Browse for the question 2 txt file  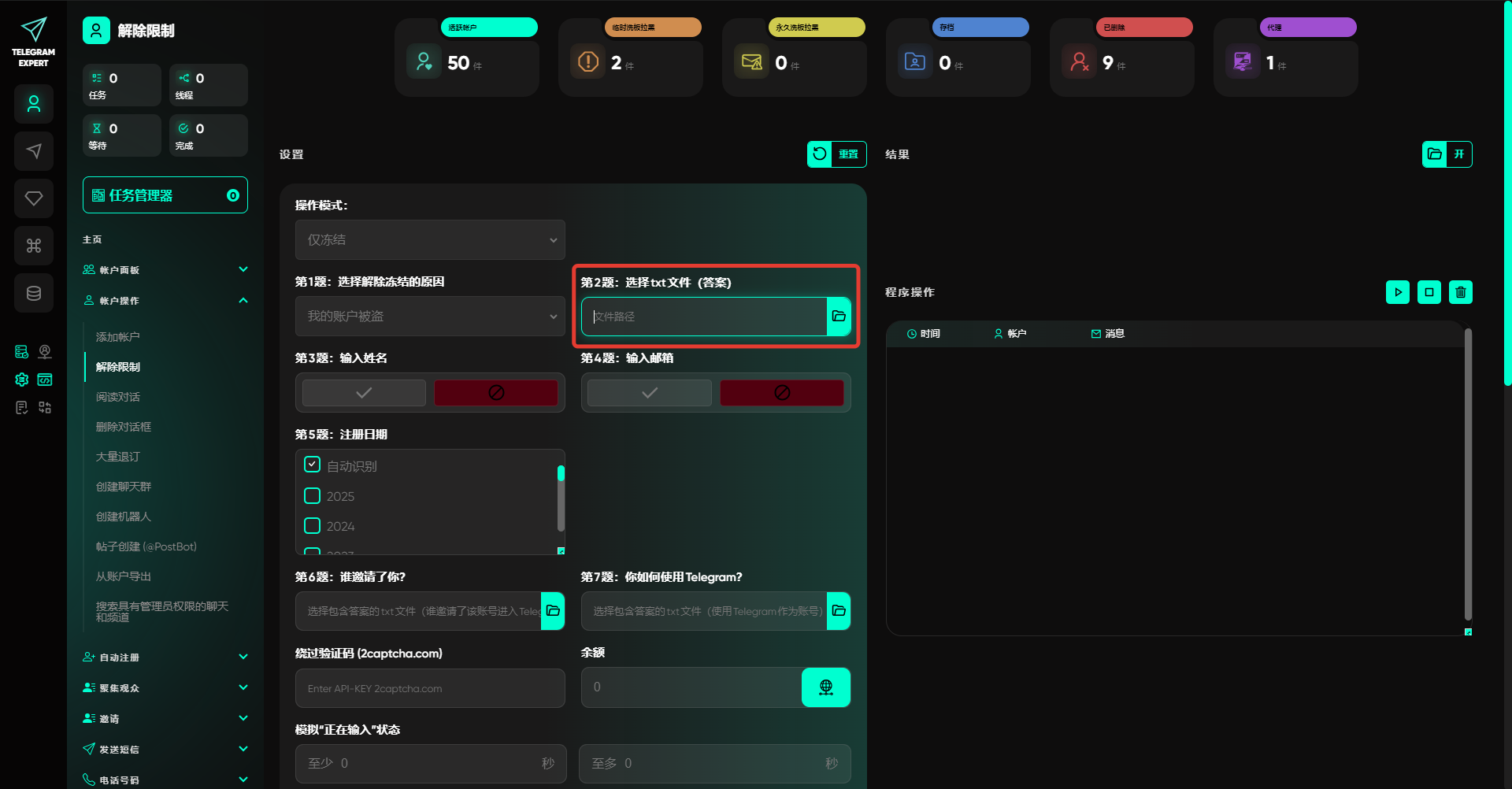(x=839, y=317)
